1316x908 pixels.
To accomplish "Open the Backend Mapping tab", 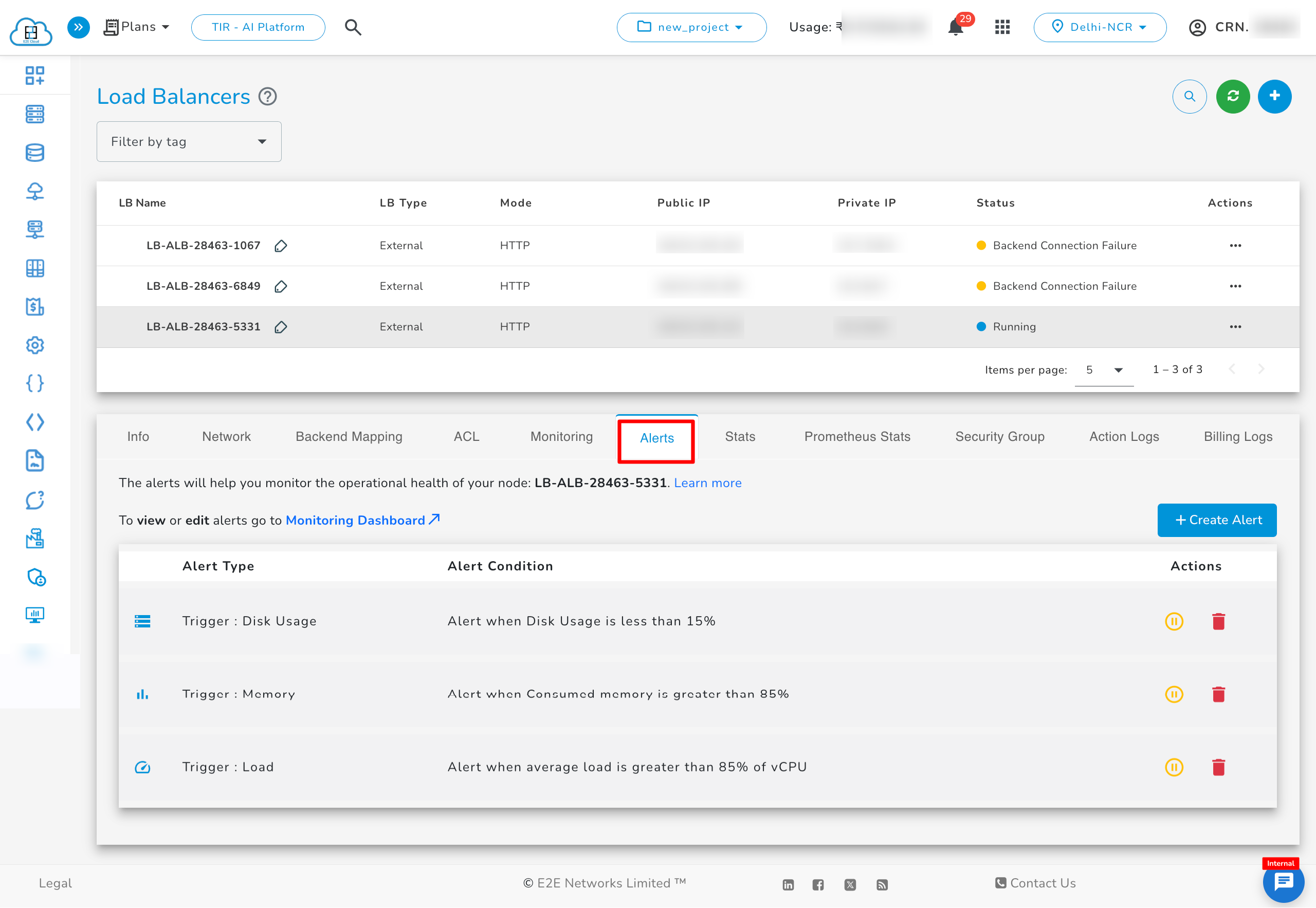I will click(349, 436).
